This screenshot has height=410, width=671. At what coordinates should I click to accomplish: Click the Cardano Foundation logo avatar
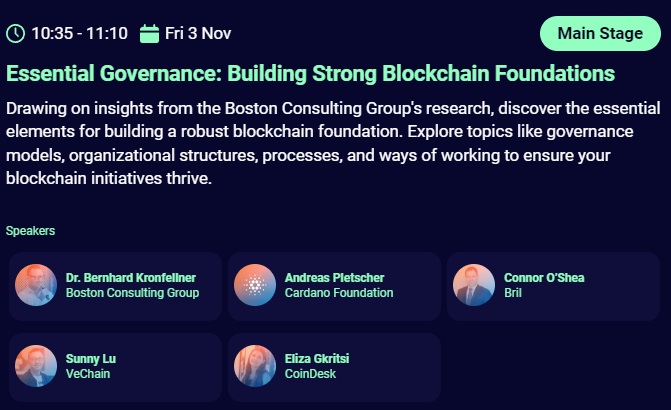pyautogui.click(x=255, y=285)
